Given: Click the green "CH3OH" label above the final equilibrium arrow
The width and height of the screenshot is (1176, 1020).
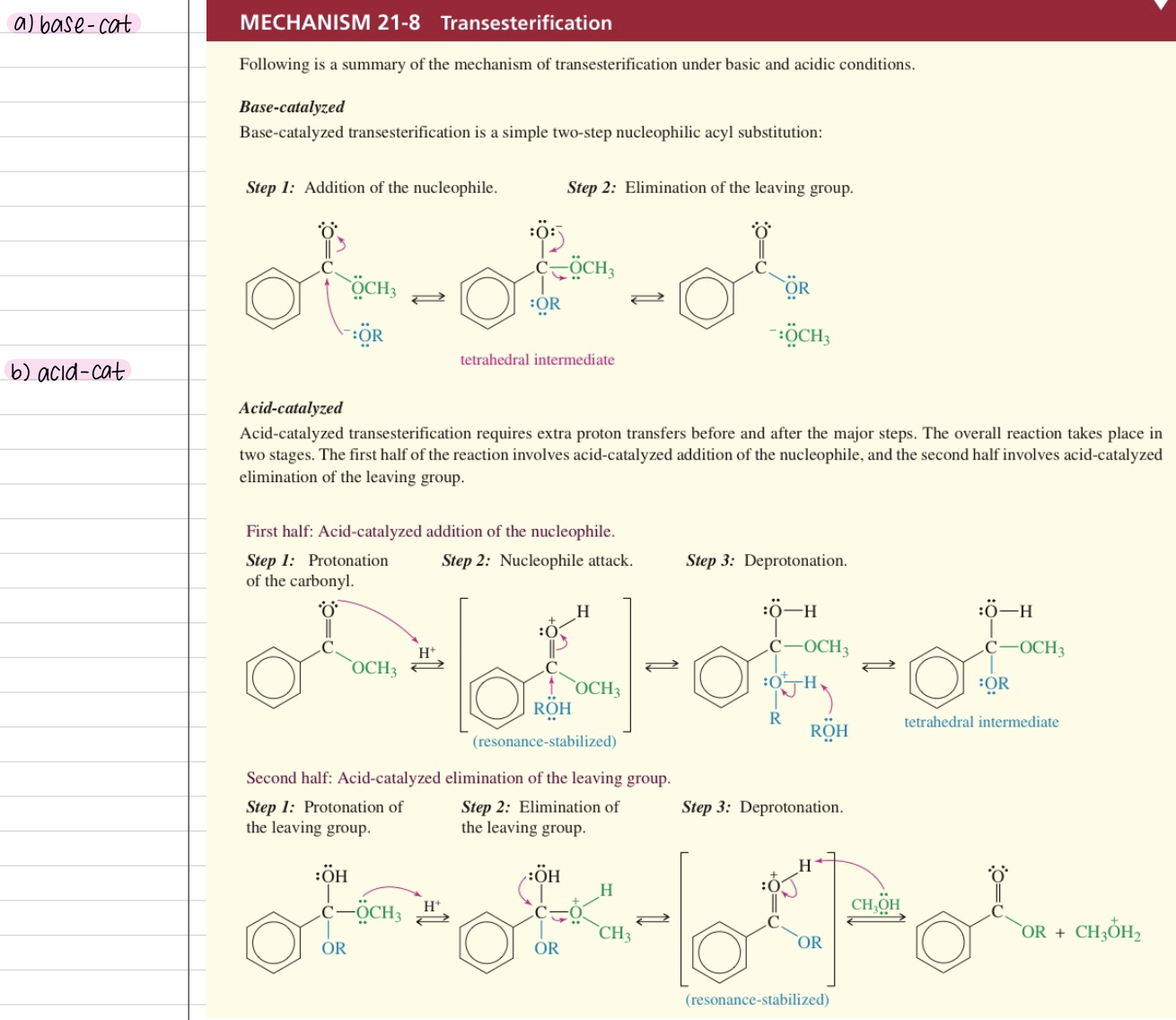Looking at the screenshot, I should point(876,905).
